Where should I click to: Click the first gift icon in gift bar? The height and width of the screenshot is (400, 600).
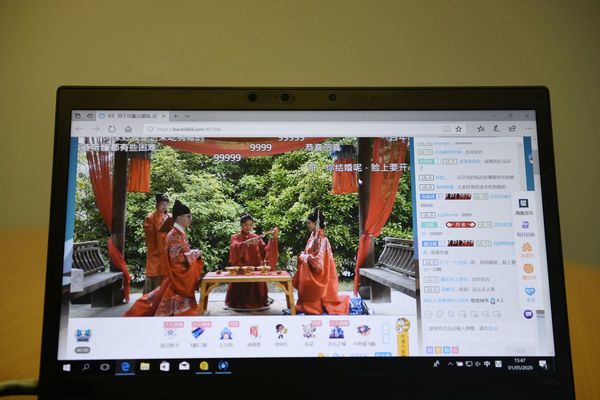(170, 333)
